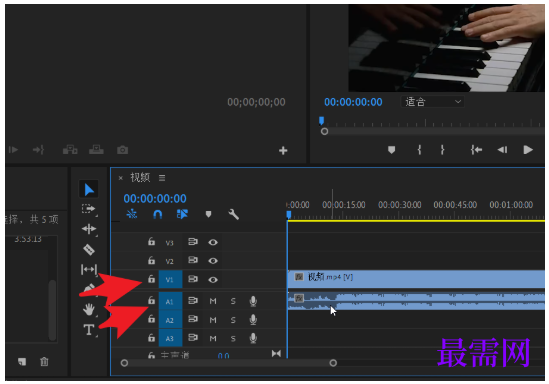Hide track V3 output eye
This screenshot has width=549, height=384.
(213, 242)
